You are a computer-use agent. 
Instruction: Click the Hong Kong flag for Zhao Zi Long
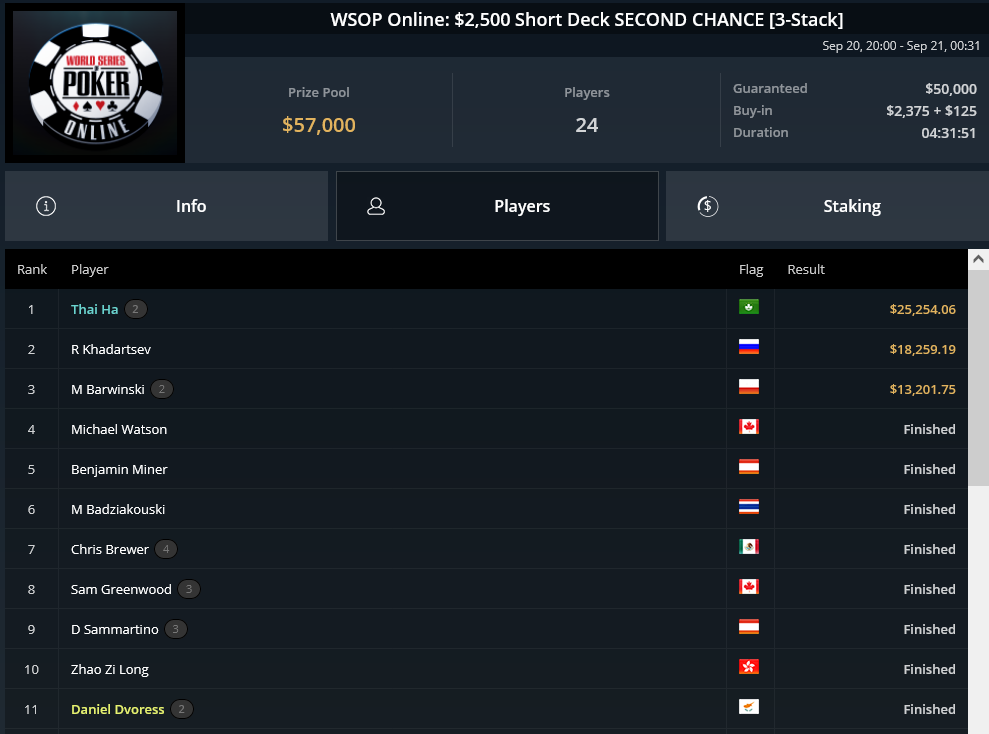click(x=749, y=667)
